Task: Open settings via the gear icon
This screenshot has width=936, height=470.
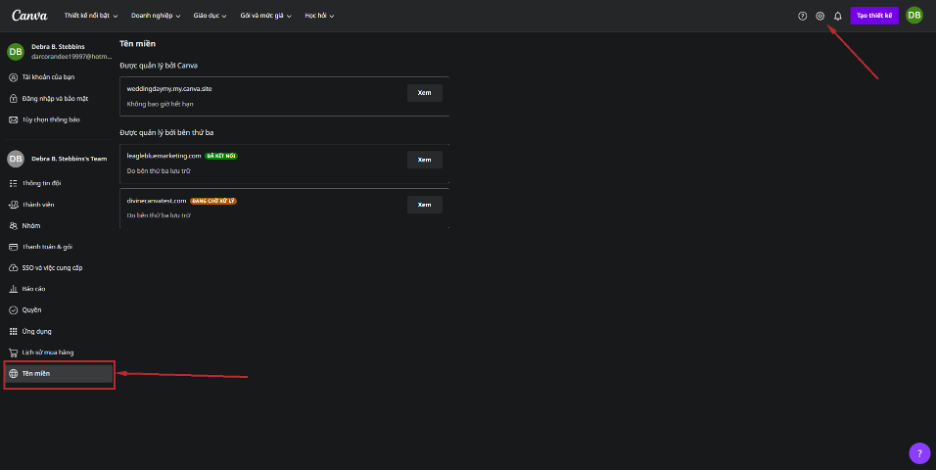Action: 820,16
